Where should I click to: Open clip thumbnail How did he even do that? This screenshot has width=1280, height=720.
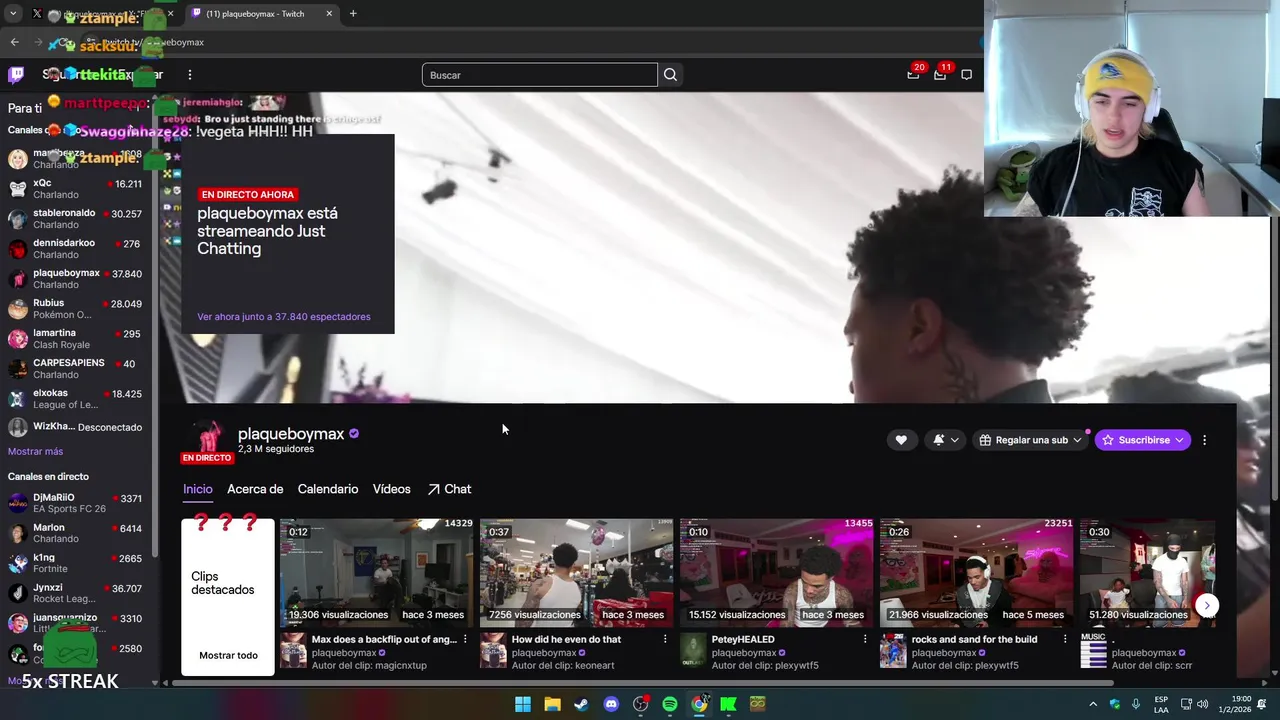pyautogui.click(x=576, y=572)
